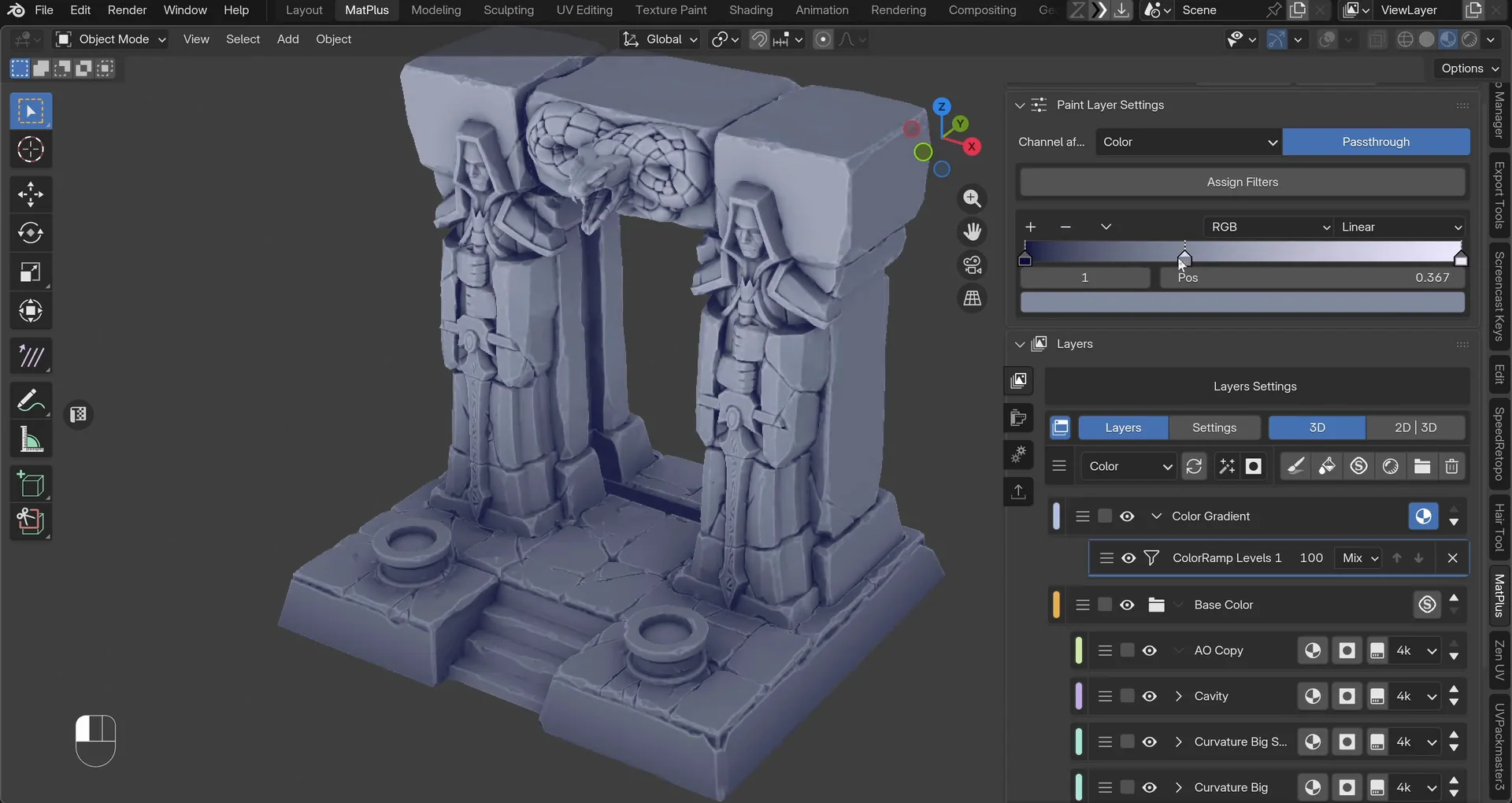The height and width of the screenshot is (803, 1512).
Task: Click the Assign Filters button
Action: pos(1242,182)
